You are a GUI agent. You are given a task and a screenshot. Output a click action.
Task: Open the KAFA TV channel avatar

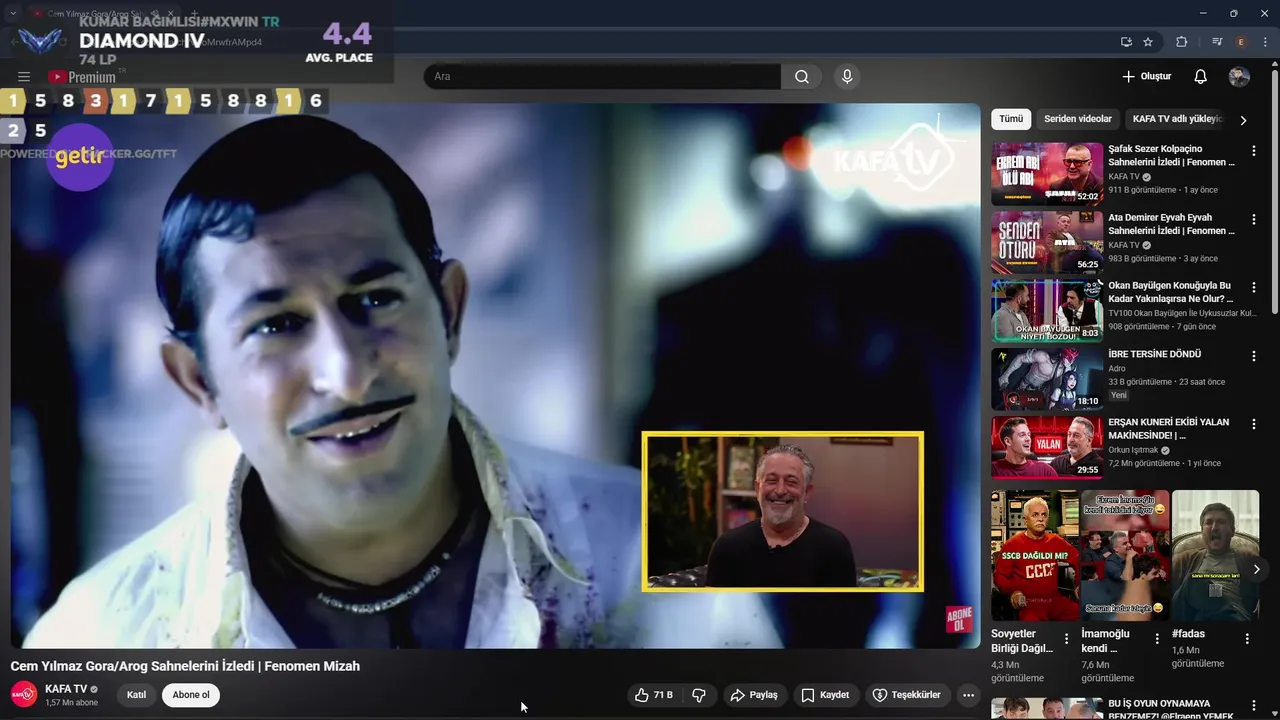point(24,694)
